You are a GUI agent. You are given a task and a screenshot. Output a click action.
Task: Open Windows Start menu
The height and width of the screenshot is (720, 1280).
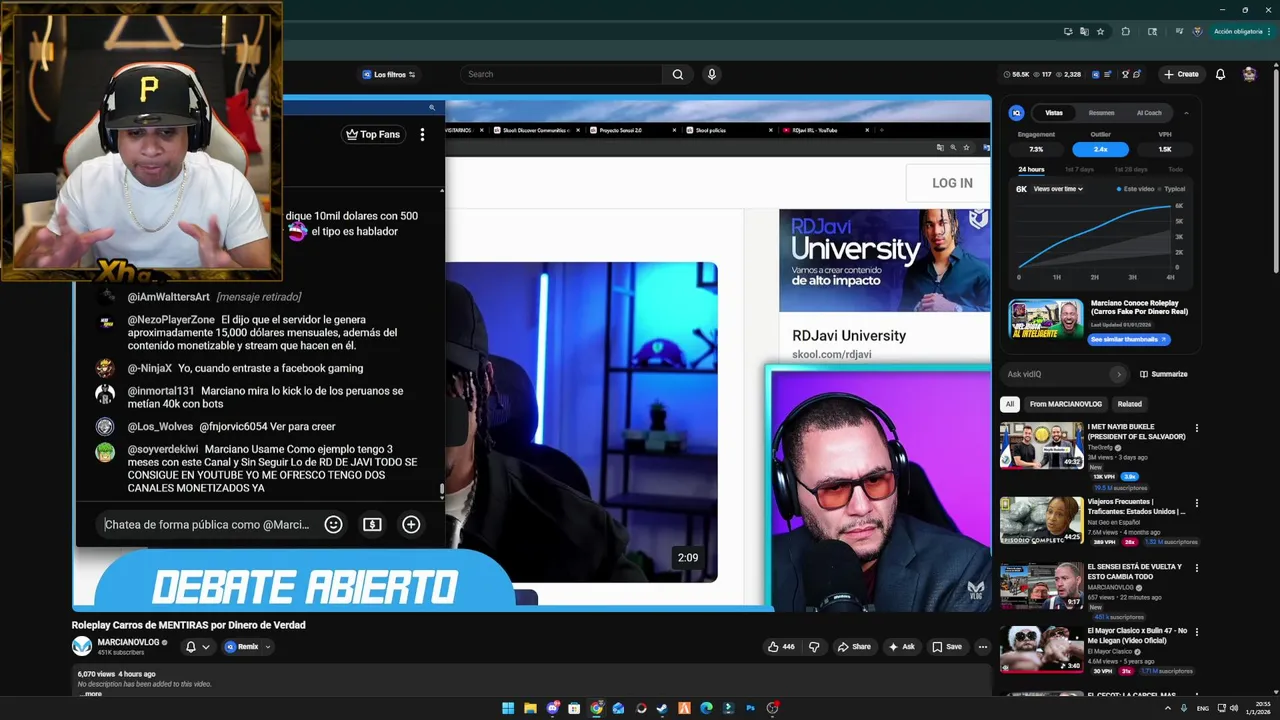pos(508,708)
